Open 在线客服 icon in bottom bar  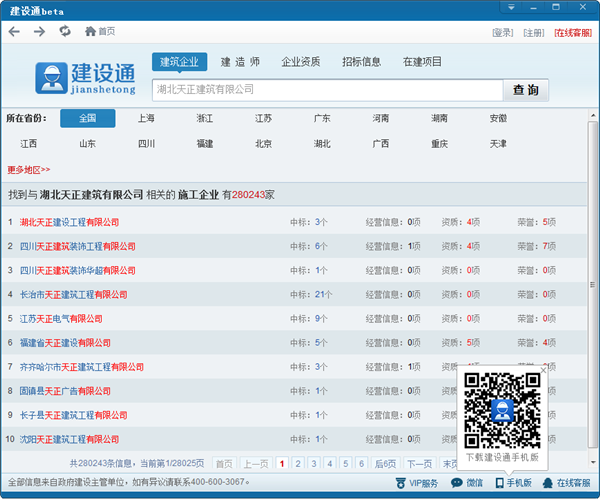tap(566, 483)
